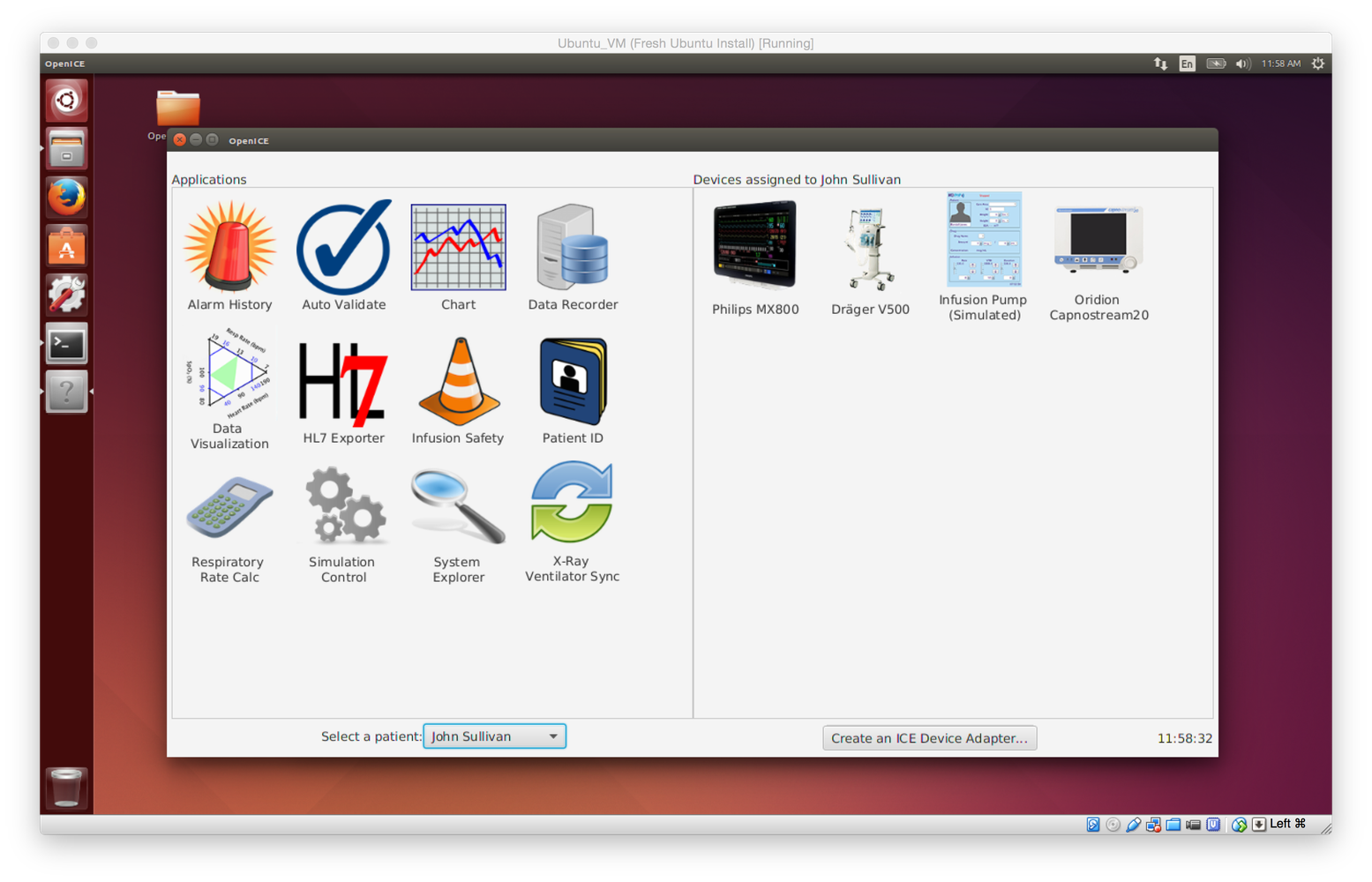The width and height of the screenshot is (1372, 882).
Task: Launch Firefox from the Ubuntu launcher
Action: (x=67, y=197)
